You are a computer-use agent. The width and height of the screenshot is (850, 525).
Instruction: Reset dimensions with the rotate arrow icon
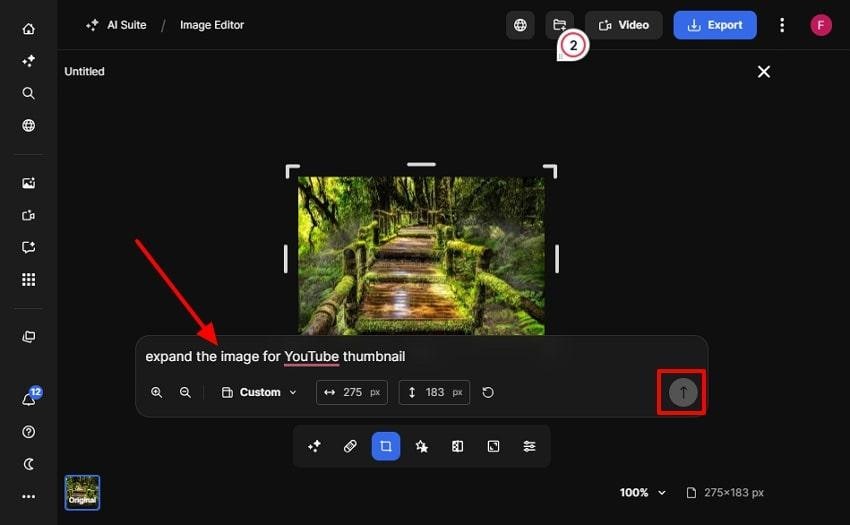(x=488, y=392)
